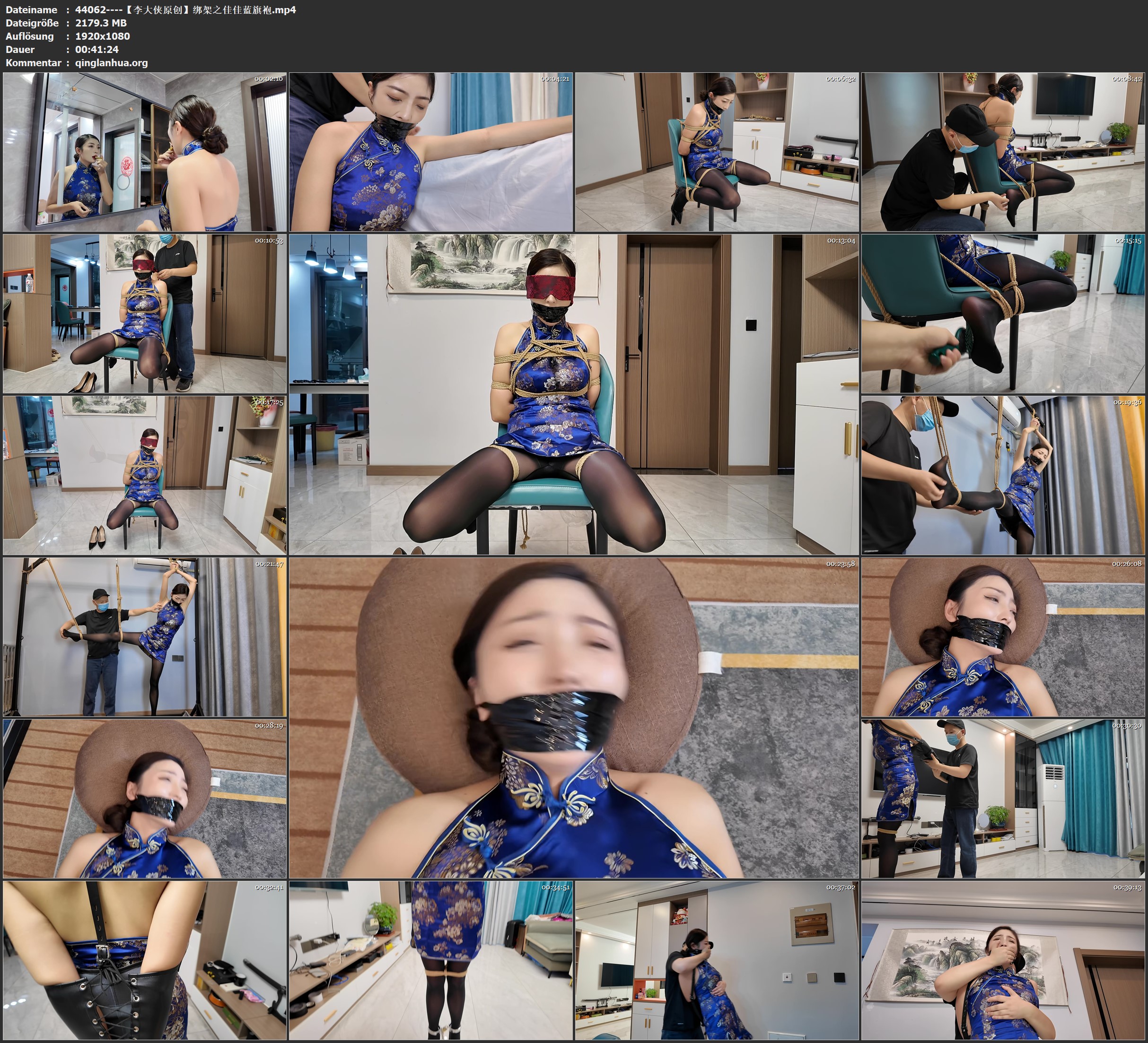Select the thumbnail marked 00:37:02

click(x=716, y=960)
